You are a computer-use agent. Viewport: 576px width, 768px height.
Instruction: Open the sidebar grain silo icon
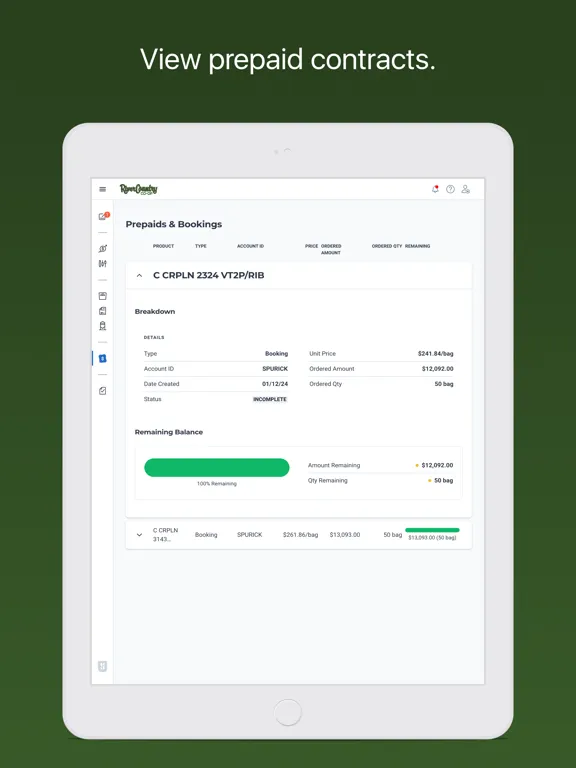(102, 326)
